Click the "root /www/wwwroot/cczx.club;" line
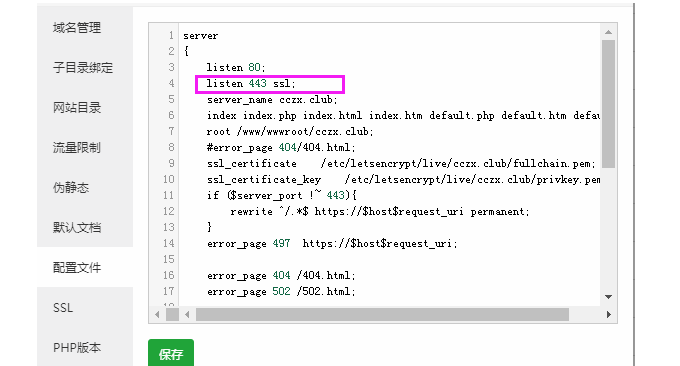Image resolution: width=680 pixels, height=366 pixels. click(290, 131)
